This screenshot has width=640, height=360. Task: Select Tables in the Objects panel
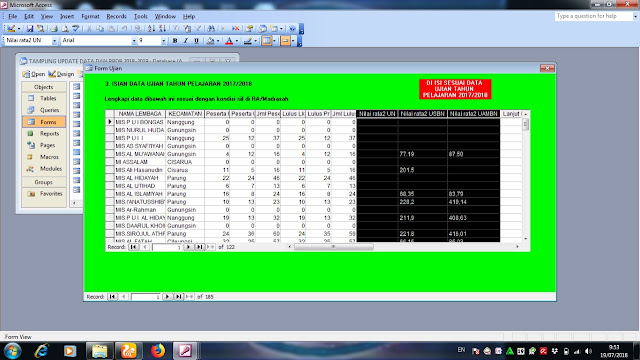click(44, 98)
